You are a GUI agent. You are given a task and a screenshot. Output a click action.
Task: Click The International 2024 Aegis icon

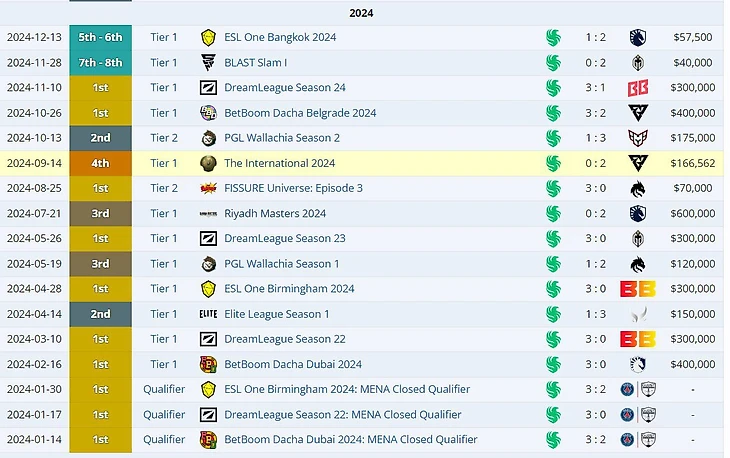click(208, 163)
